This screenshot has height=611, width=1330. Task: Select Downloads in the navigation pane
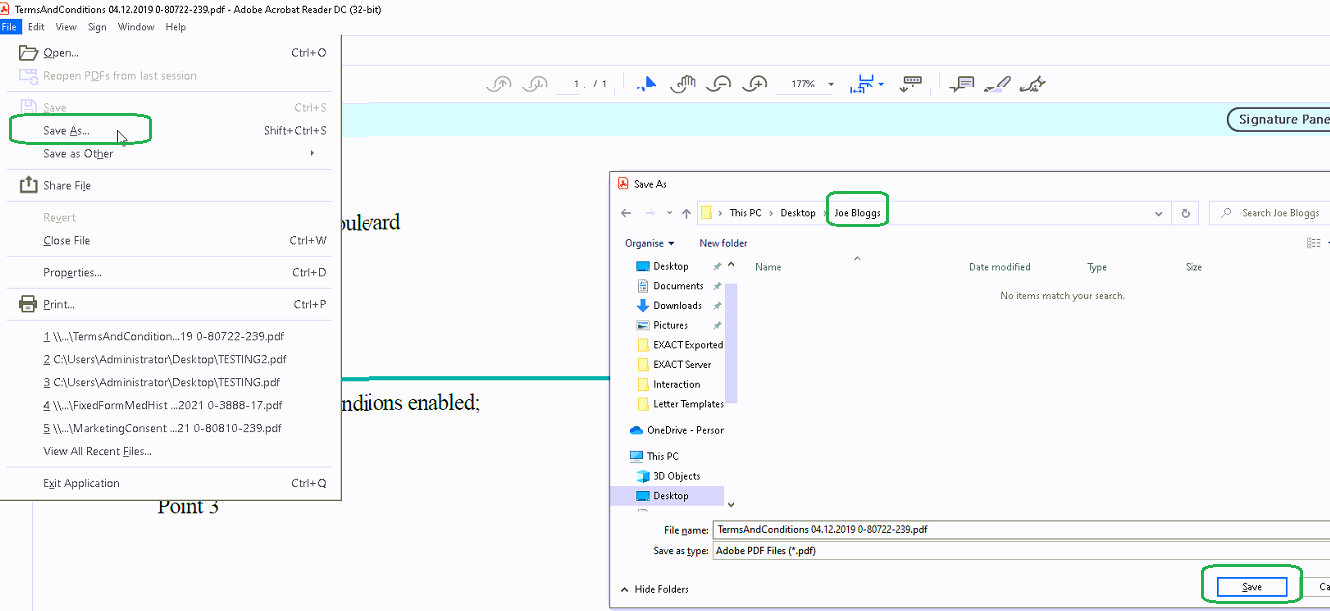pos(677,305)
